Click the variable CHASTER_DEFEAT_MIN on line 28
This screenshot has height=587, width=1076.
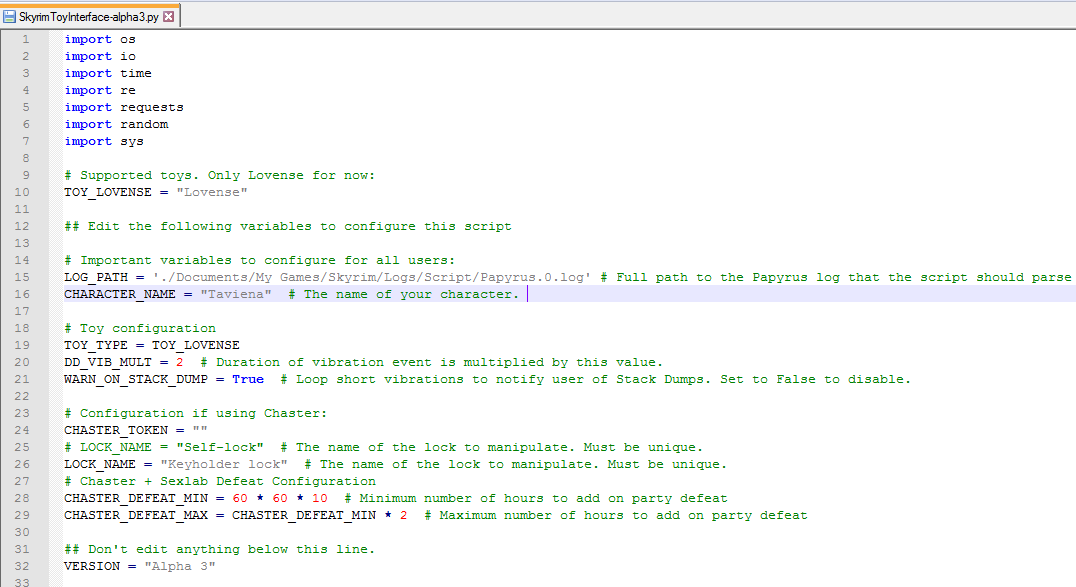pos(136,498)
